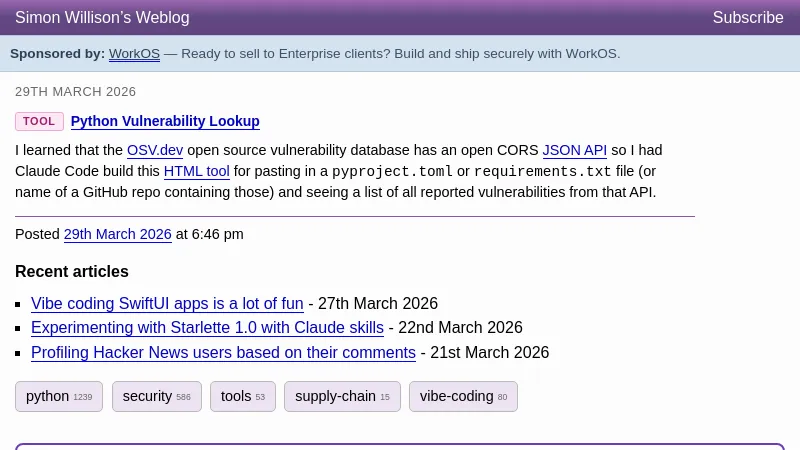Click the pink TOOL badge
The width and height of the screenshot is (800, 450).
(x=39, y=122)
